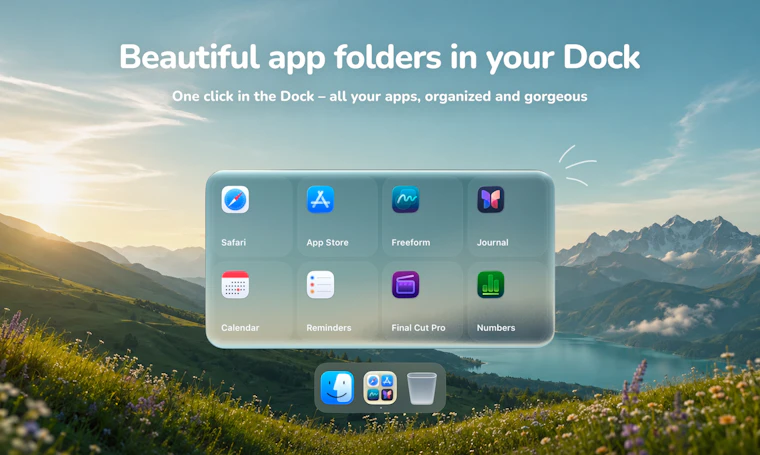Open the Numbers app icon

coord(491,284)
